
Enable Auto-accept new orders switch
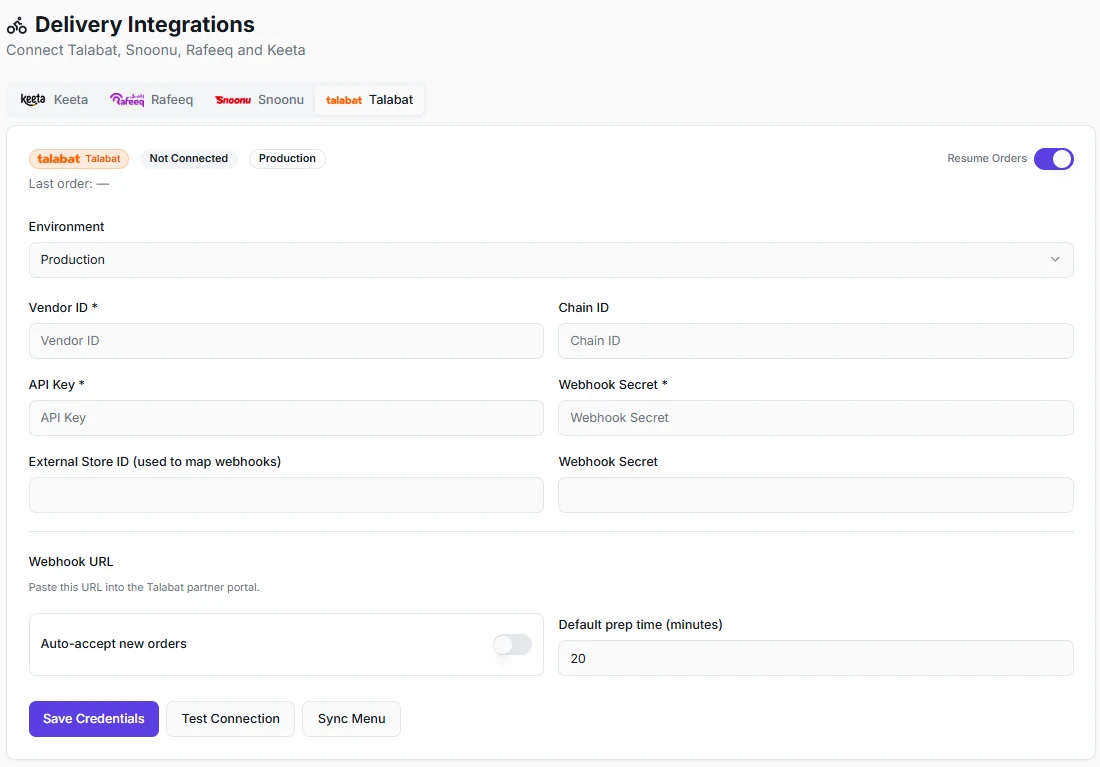pos(512,644)
